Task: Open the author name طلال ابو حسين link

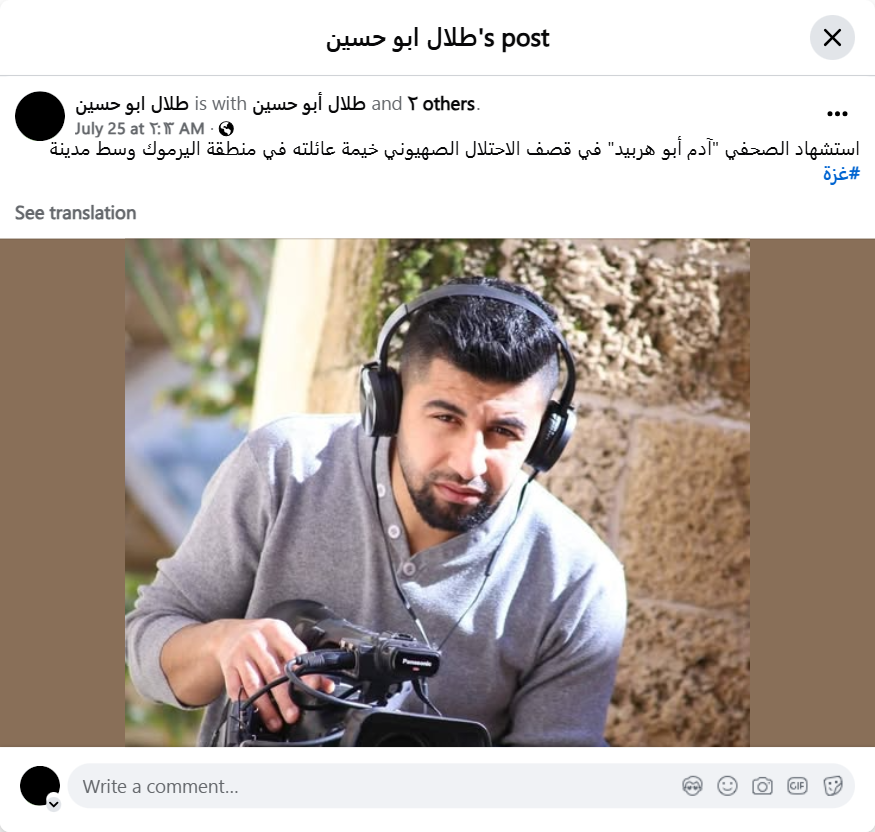Action: coord(132,104)
